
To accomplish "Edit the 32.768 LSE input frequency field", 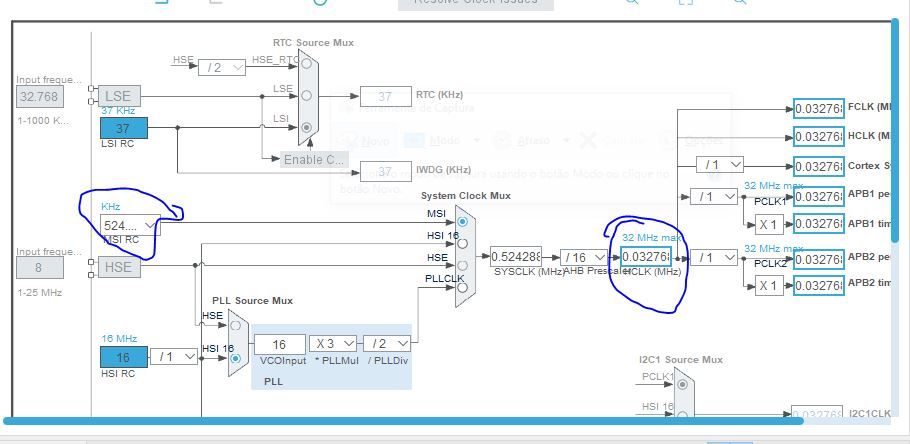I will tap(39, 96).
